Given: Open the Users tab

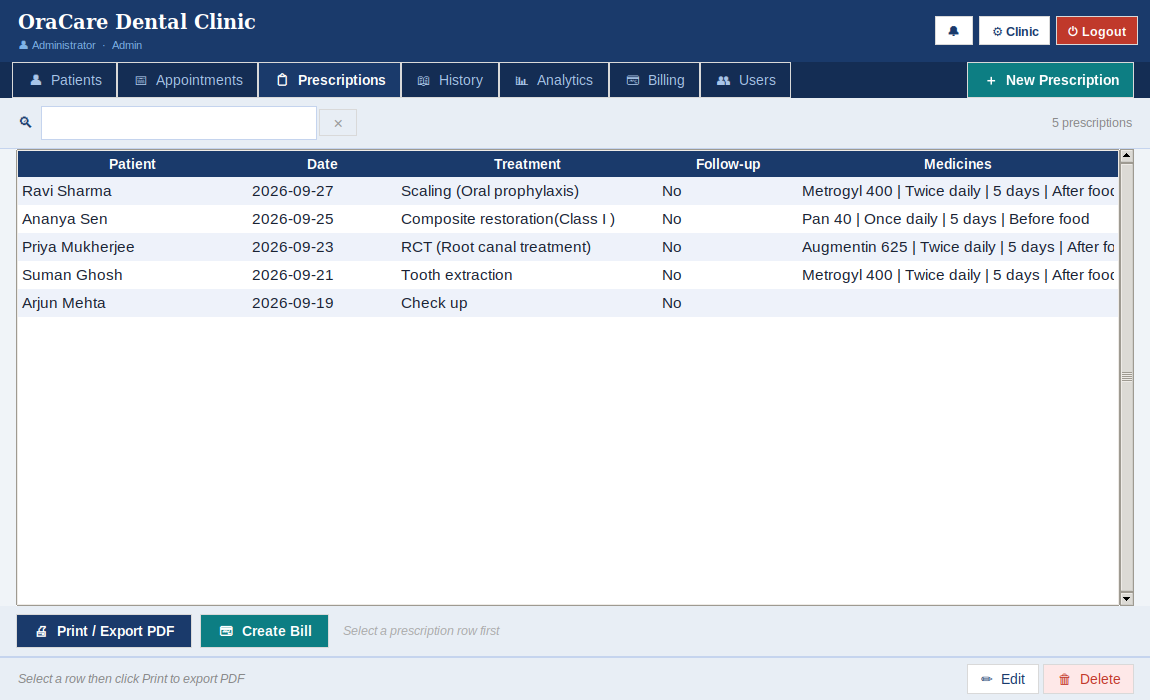Looking at the screenshot, I should [x=746, y=80].
